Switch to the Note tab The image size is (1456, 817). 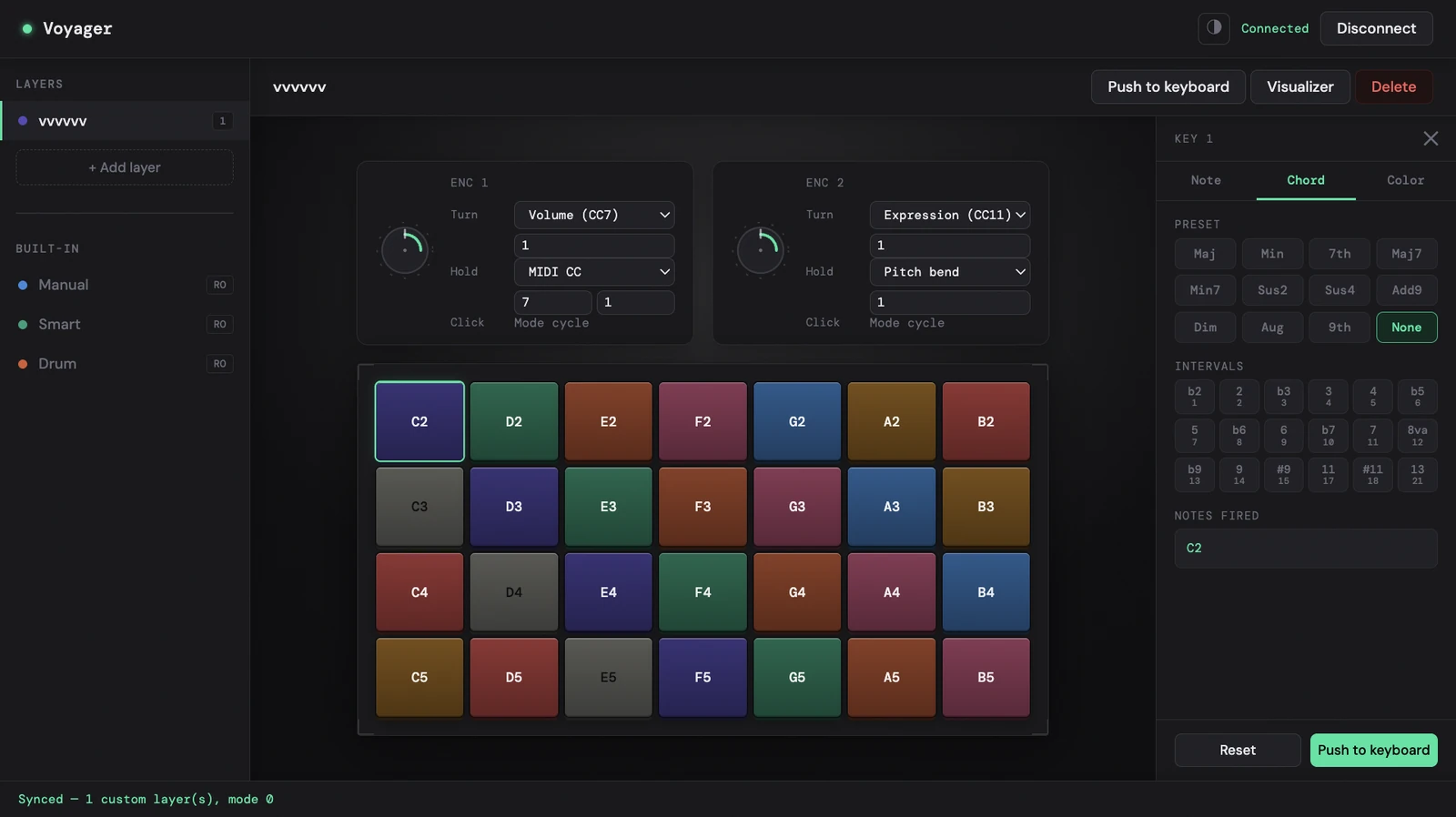pos(1206,180)
